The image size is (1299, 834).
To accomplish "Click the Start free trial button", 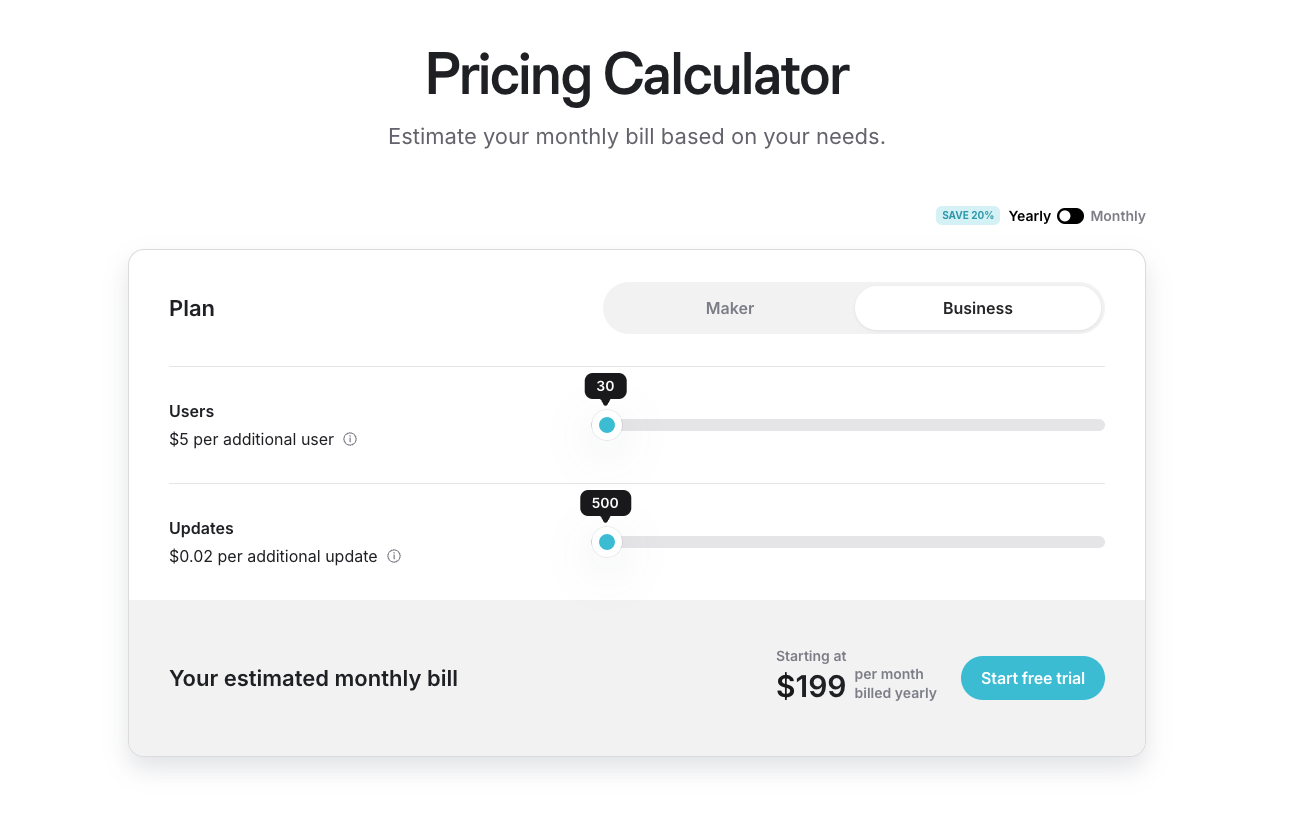I will pyautogui.click(x=1033, y=678).
